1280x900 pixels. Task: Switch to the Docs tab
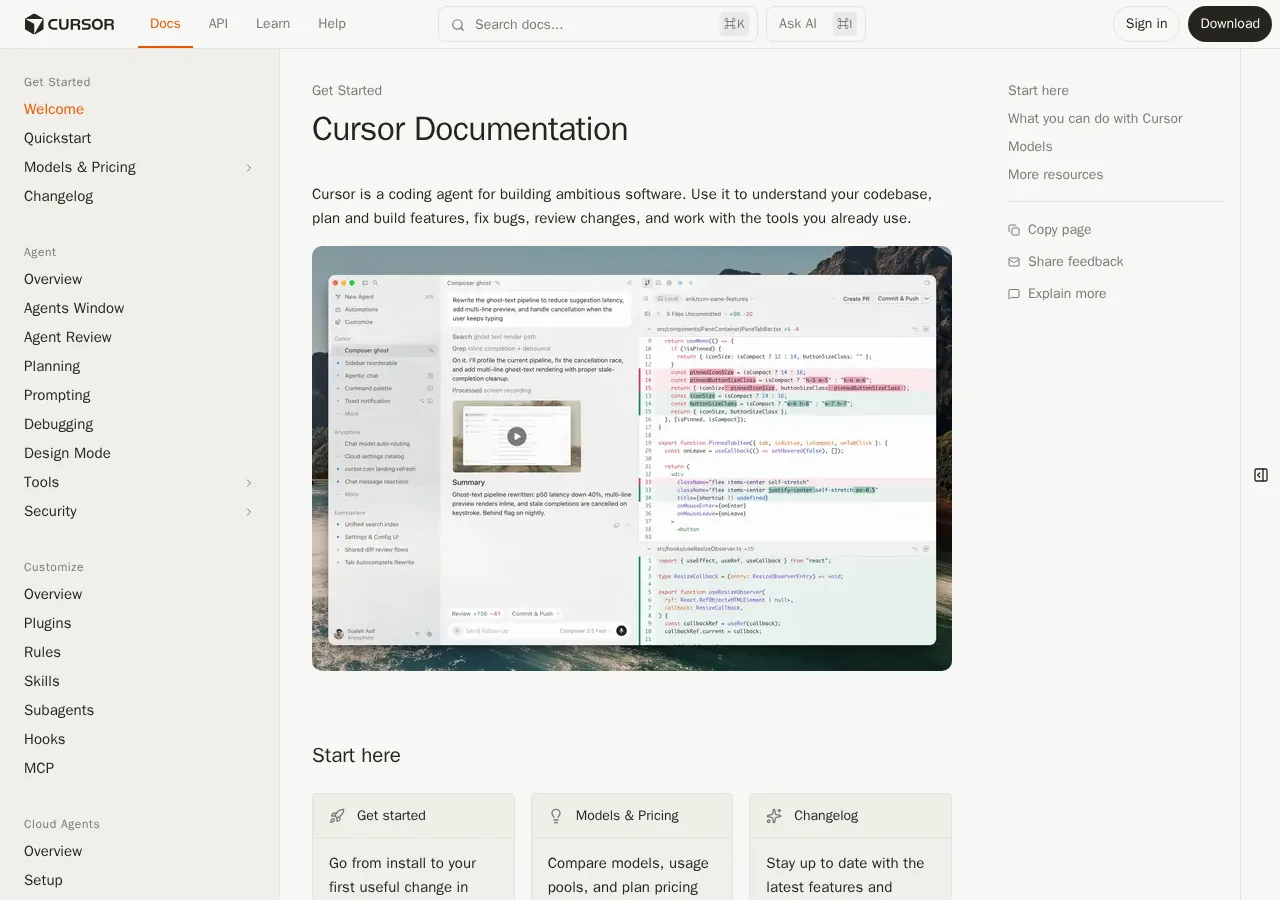click(165, 24)
